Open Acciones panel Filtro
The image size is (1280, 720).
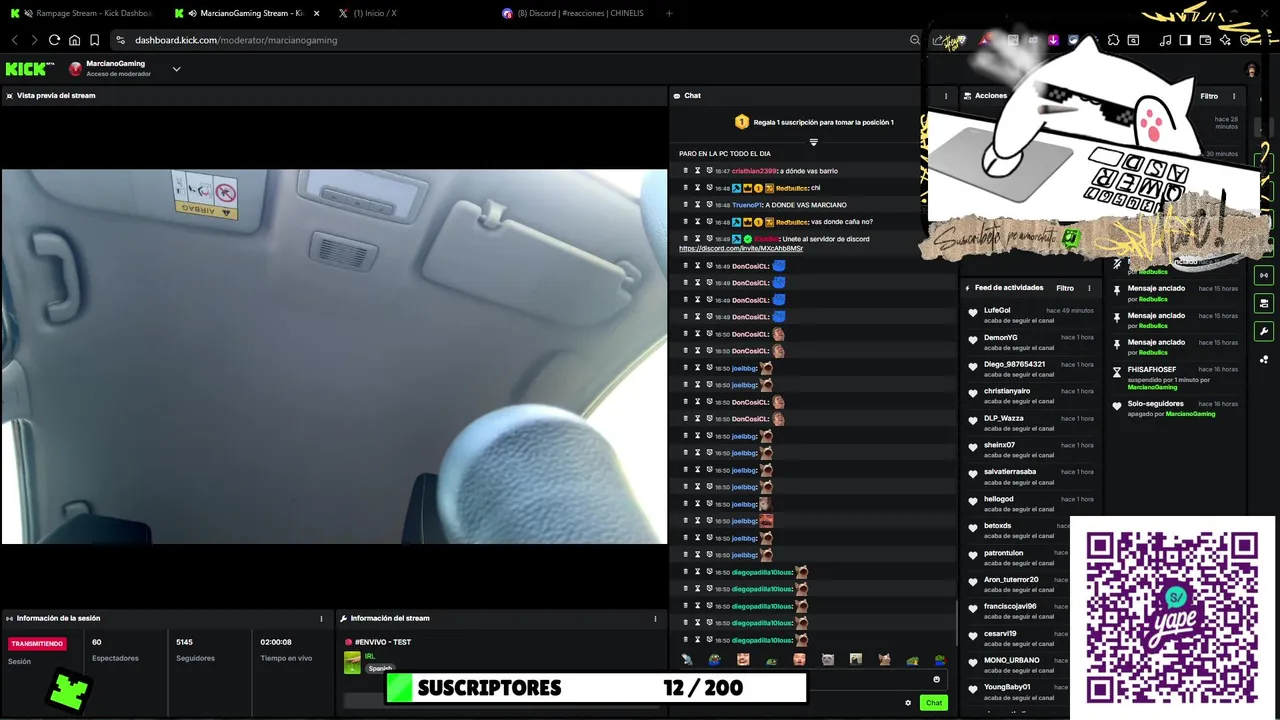click(x=1209, y=96)
